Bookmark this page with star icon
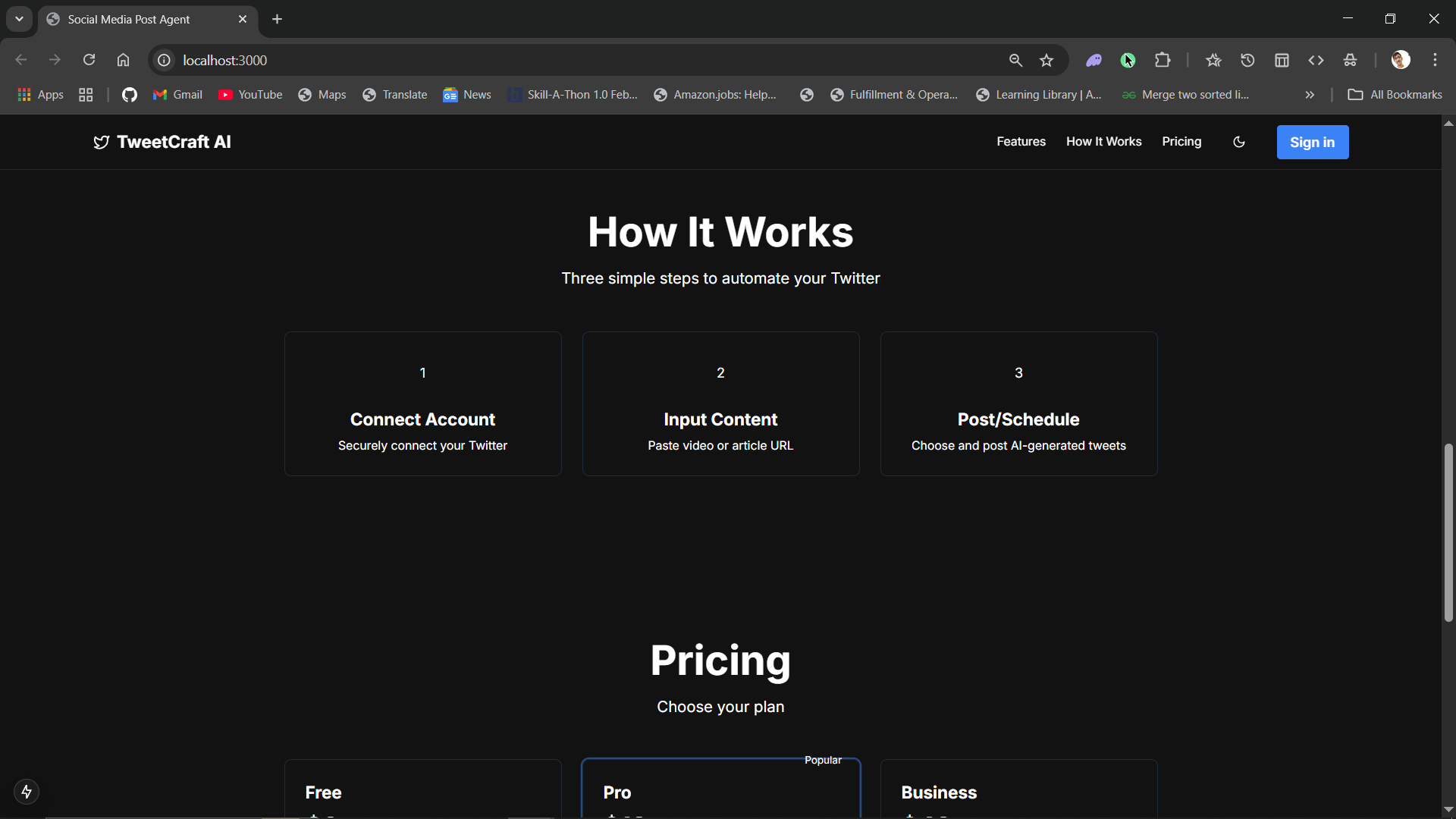 coord(1046,61)
